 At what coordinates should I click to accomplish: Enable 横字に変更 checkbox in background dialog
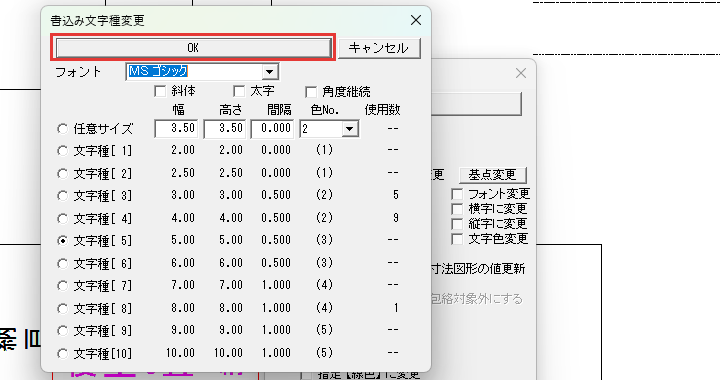tap(457, 209)
